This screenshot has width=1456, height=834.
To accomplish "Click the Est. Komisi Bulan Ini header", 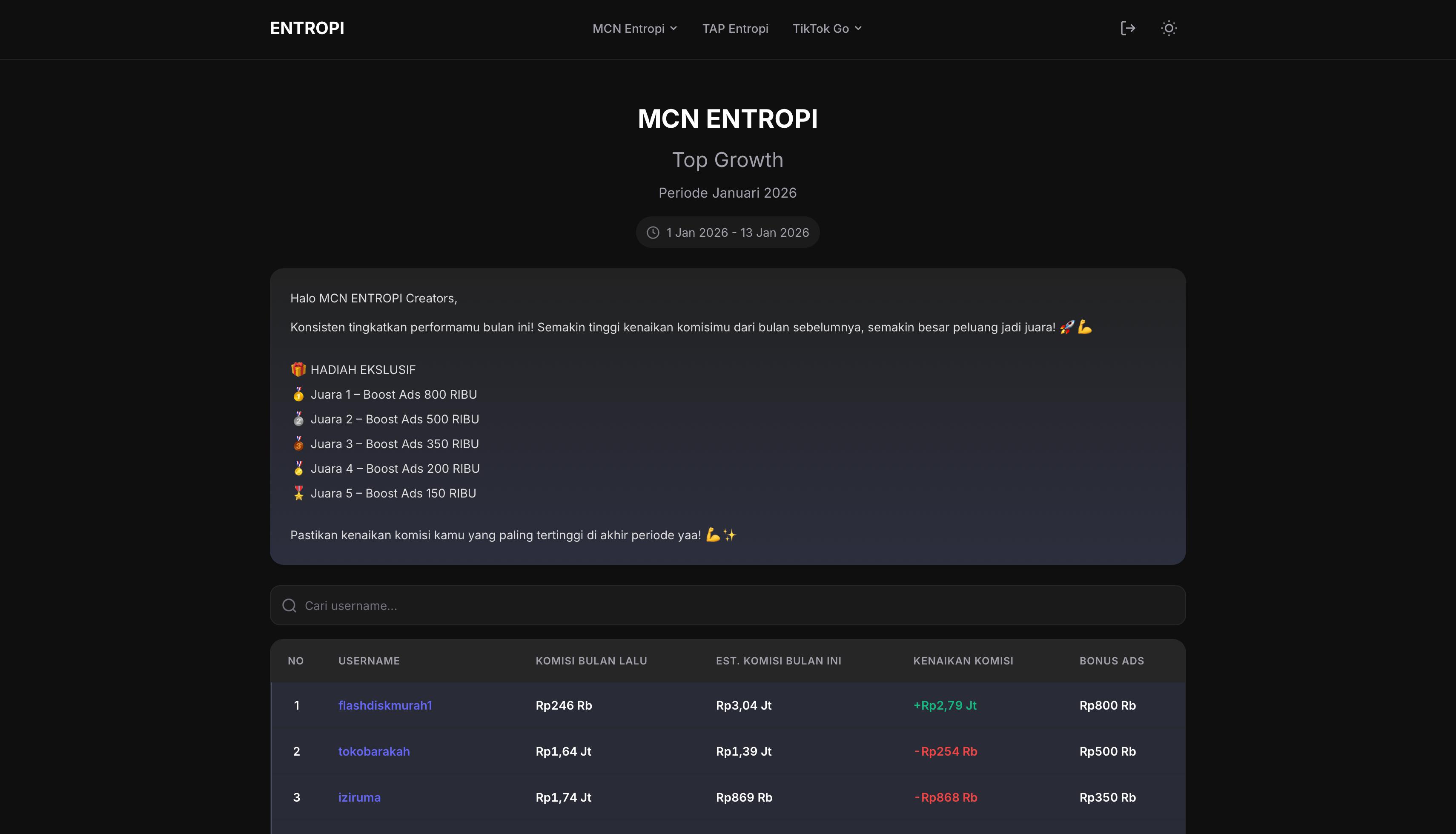I will click(x=778, y=661).
